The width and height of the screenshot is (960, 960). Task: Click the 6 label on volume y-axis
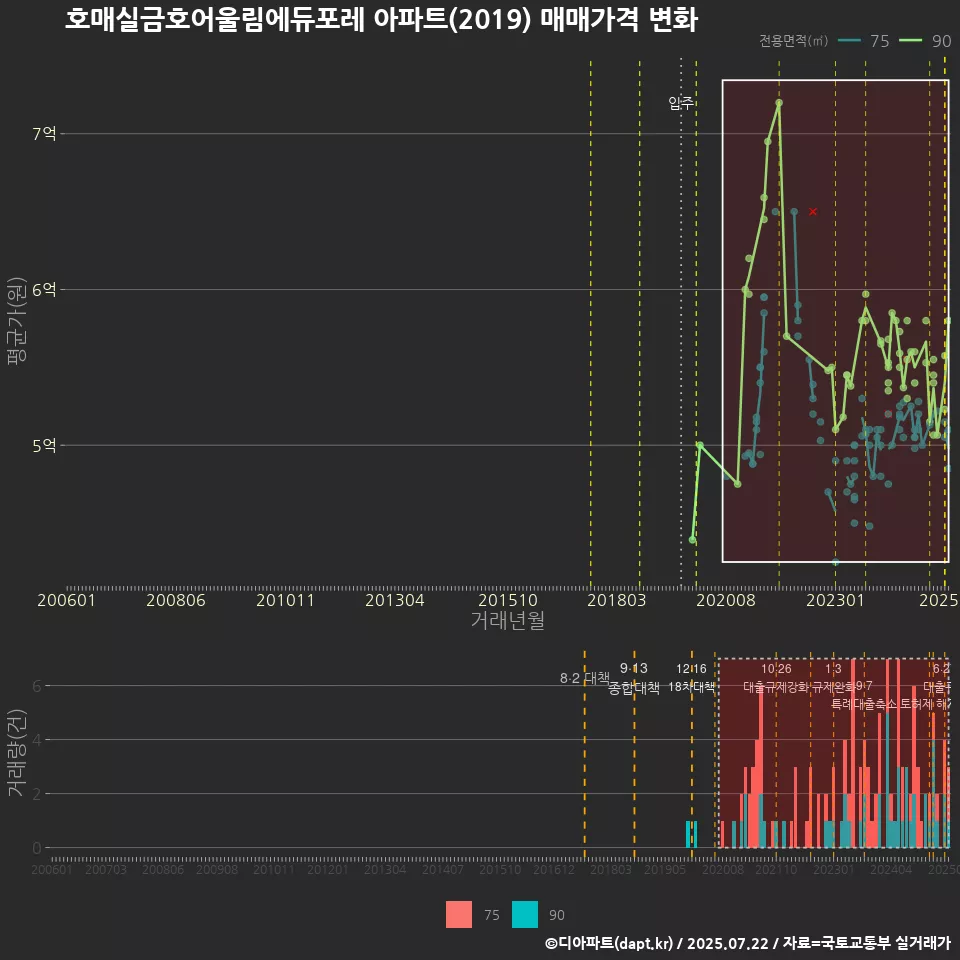[37, 686]
